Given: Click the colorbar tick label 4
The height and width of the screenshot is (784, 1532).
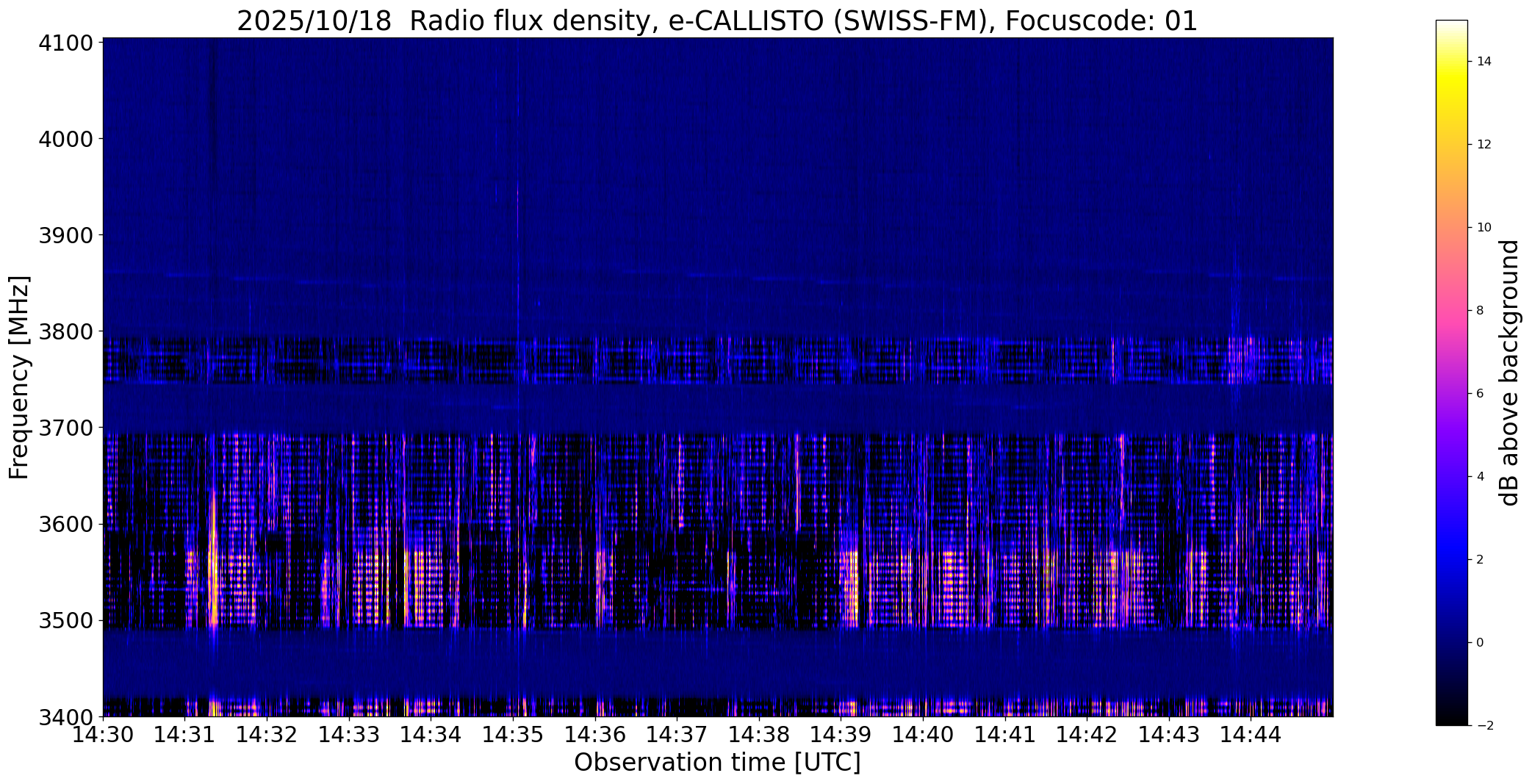Looking at the screenshot, I should tap(1480, 477).
